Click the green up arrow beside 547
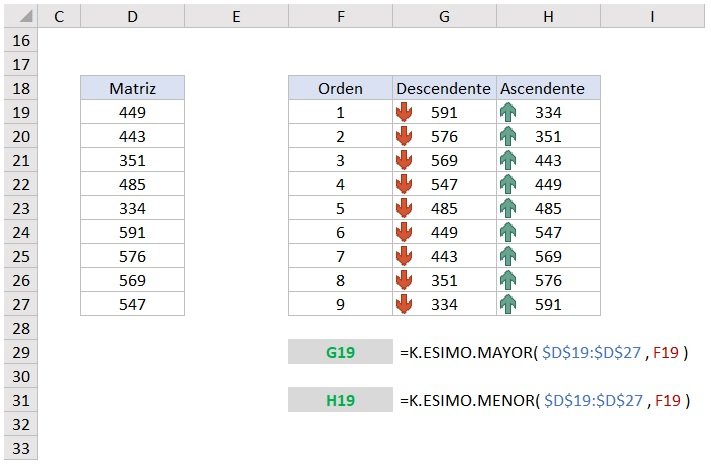The width and height of the screenshot is (711, 466). [508, 232]
